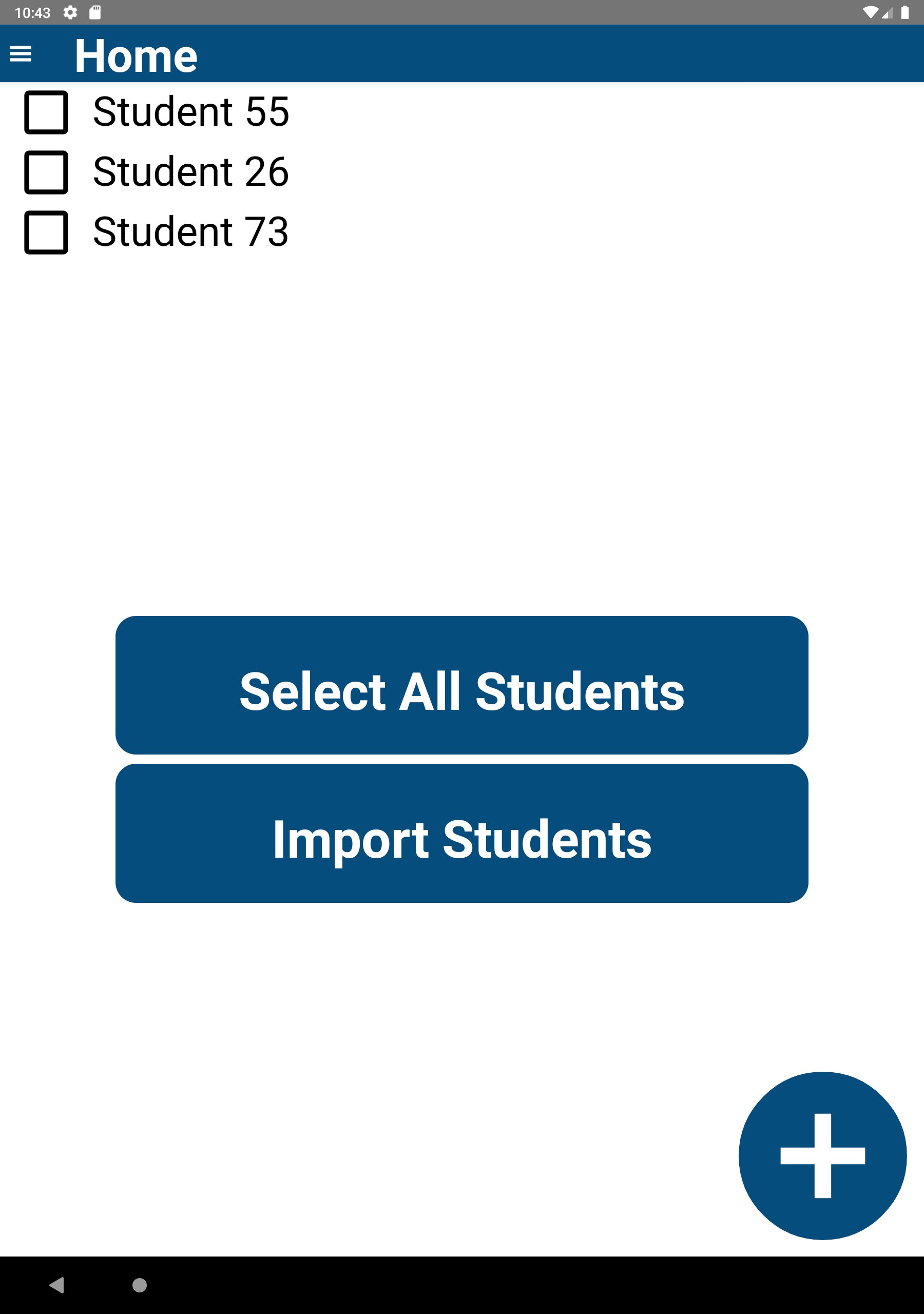The height and width of the screenshot is (1314, 924).
Task: Tap the 10:43 clock in status bar
Action: click(32, 13)
